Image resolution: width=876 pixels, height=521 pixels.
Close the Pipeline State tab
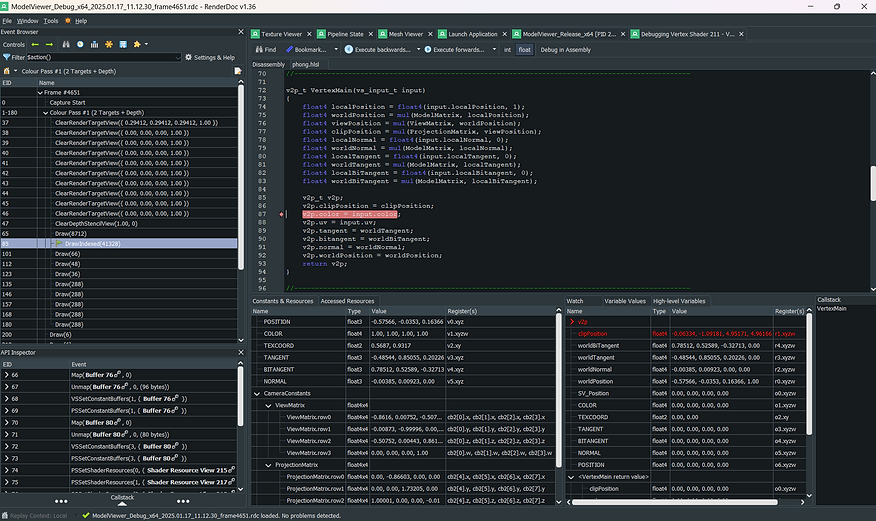click(x=370, y=34)
